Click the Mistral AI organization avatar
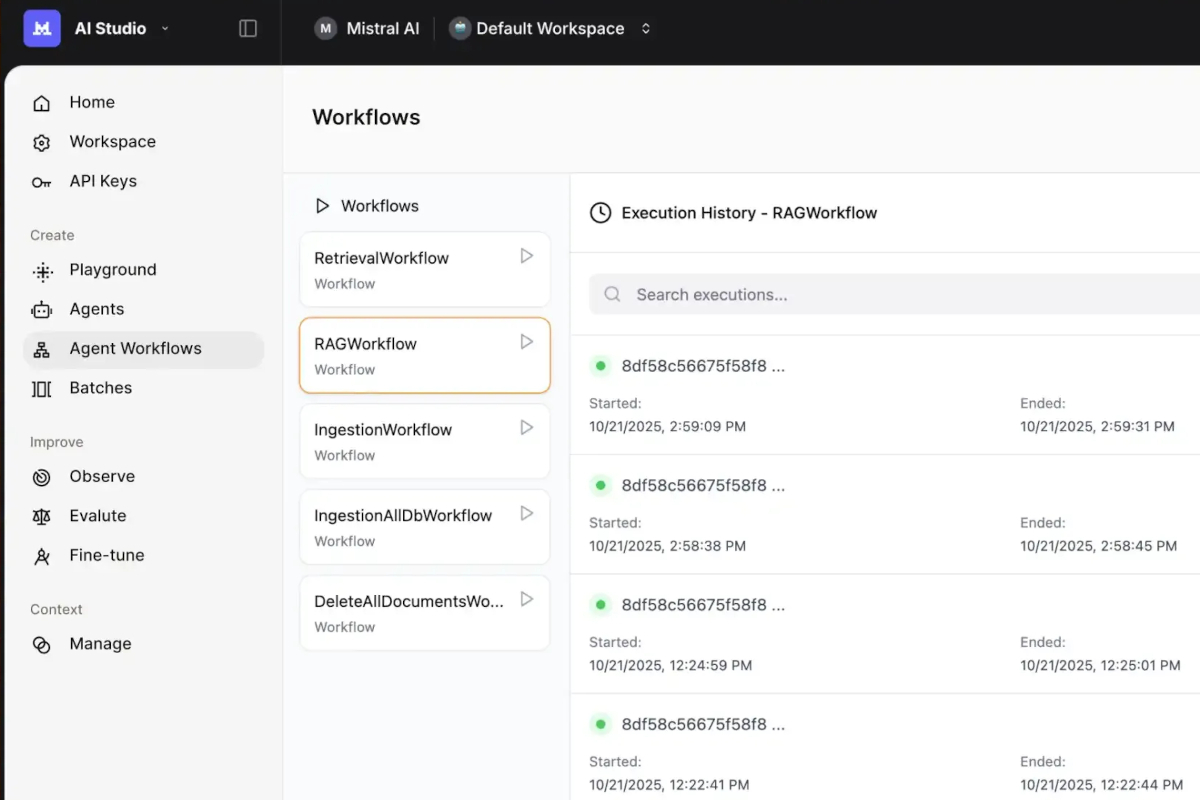 point(325,29)
